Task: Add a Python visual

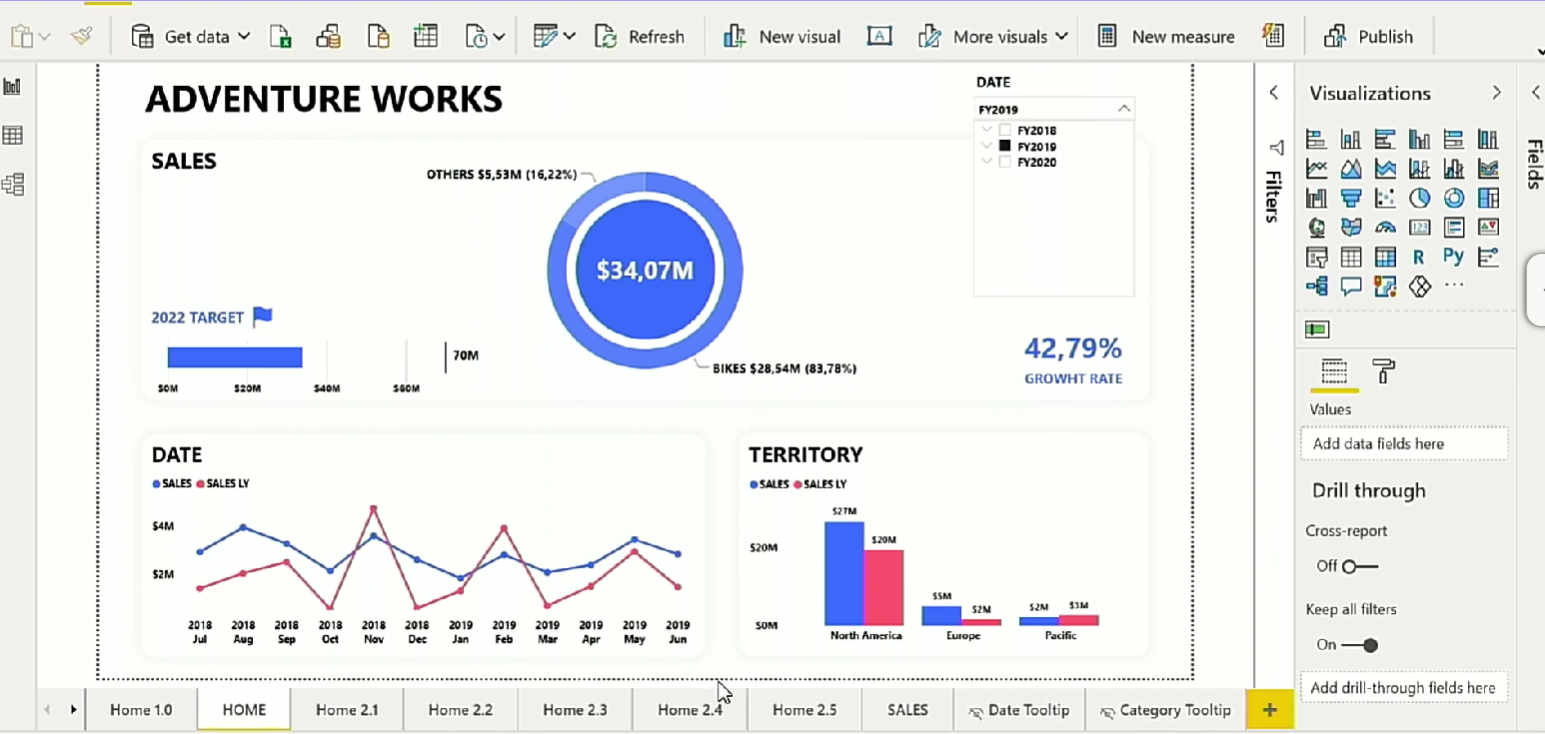Action: click(1453, 256)
